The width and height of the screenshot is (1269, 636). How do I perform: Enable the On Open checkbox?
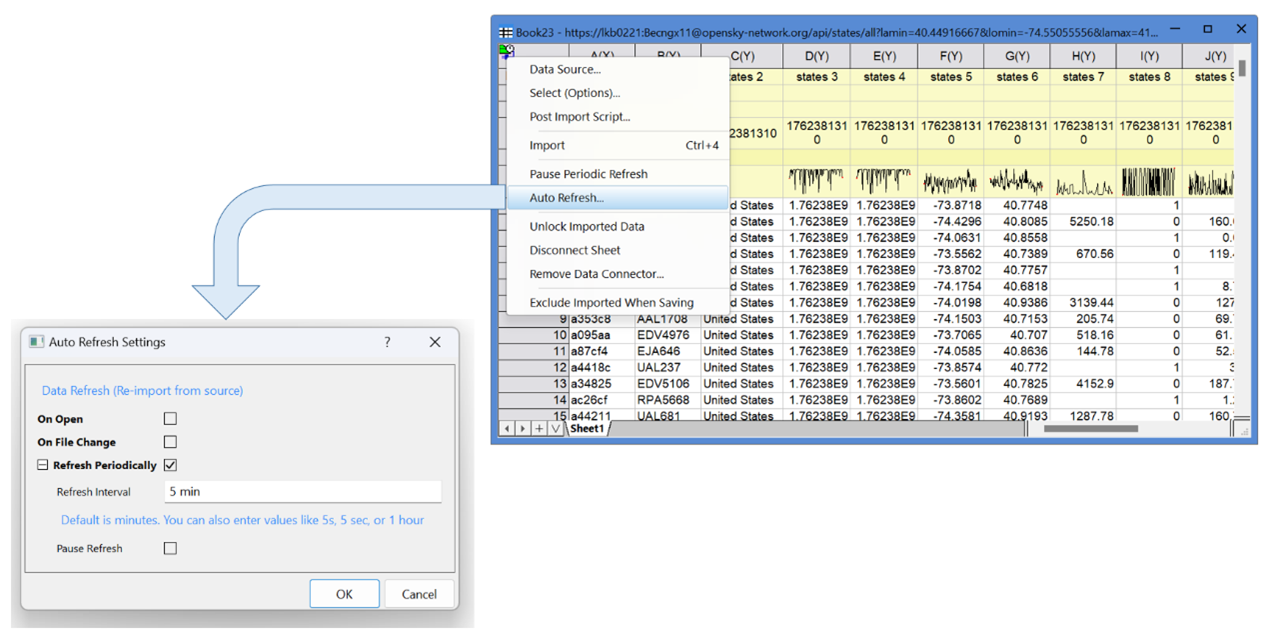170,419
